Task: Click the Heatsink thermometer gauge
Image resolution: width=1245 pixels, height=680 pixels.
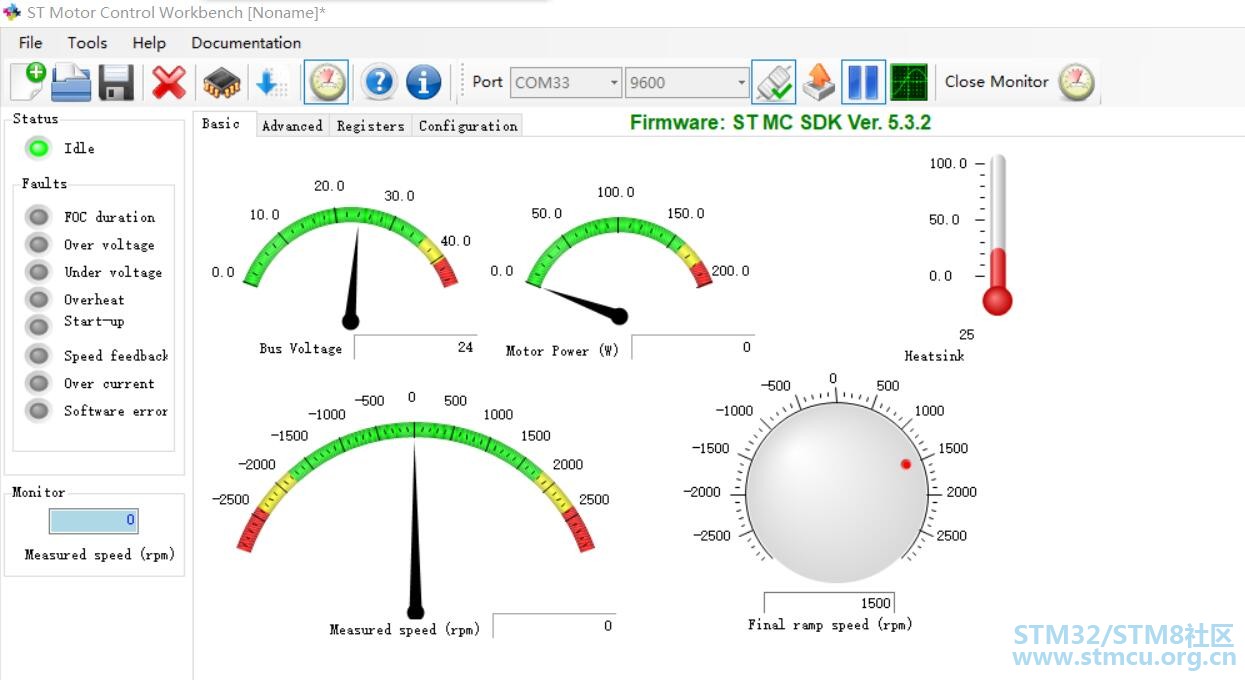Action: tap(997, 235)
